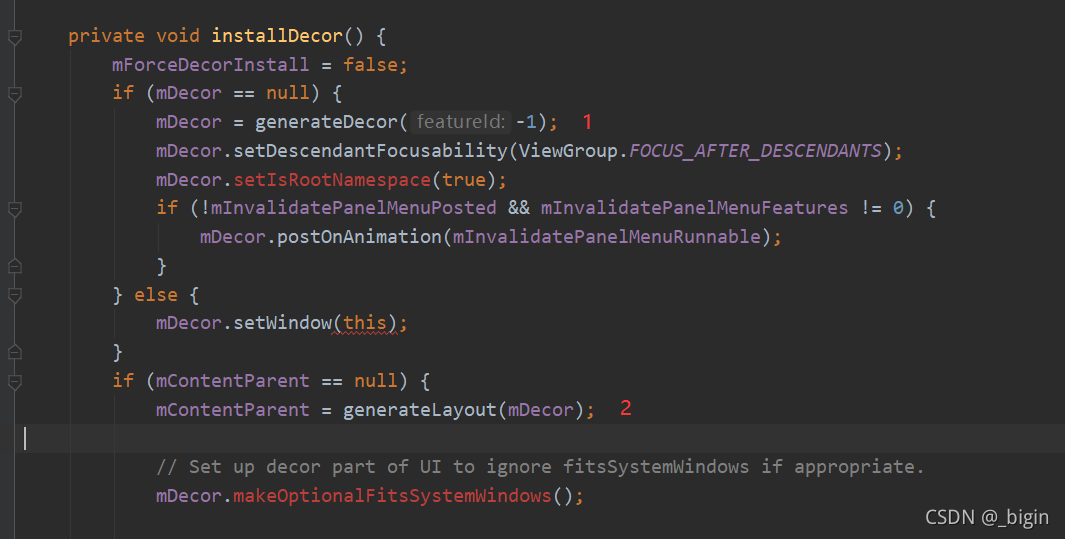Click the 'private' keyword
Viewport: 1065px width, 539px height.
click(106, 36)
